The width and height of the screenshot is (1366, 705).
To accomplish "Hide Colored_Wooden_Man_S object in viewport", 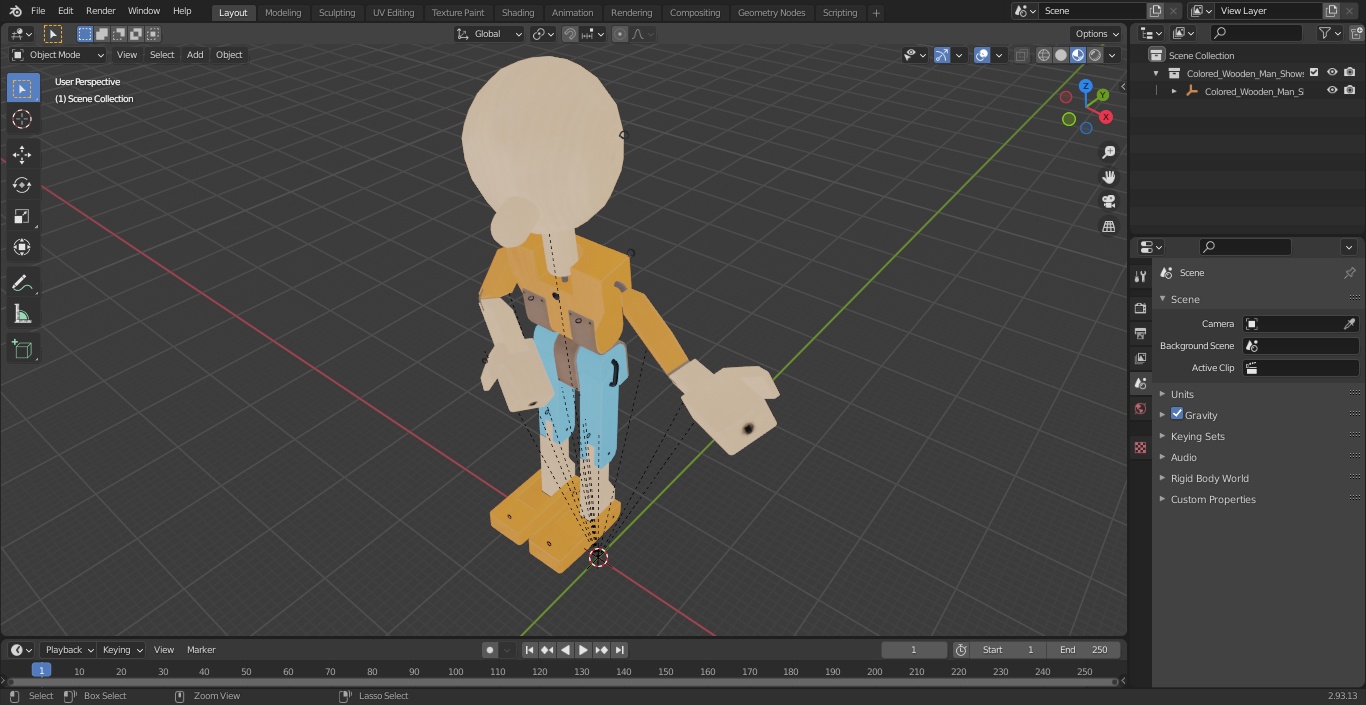I will pos(1332,91).
